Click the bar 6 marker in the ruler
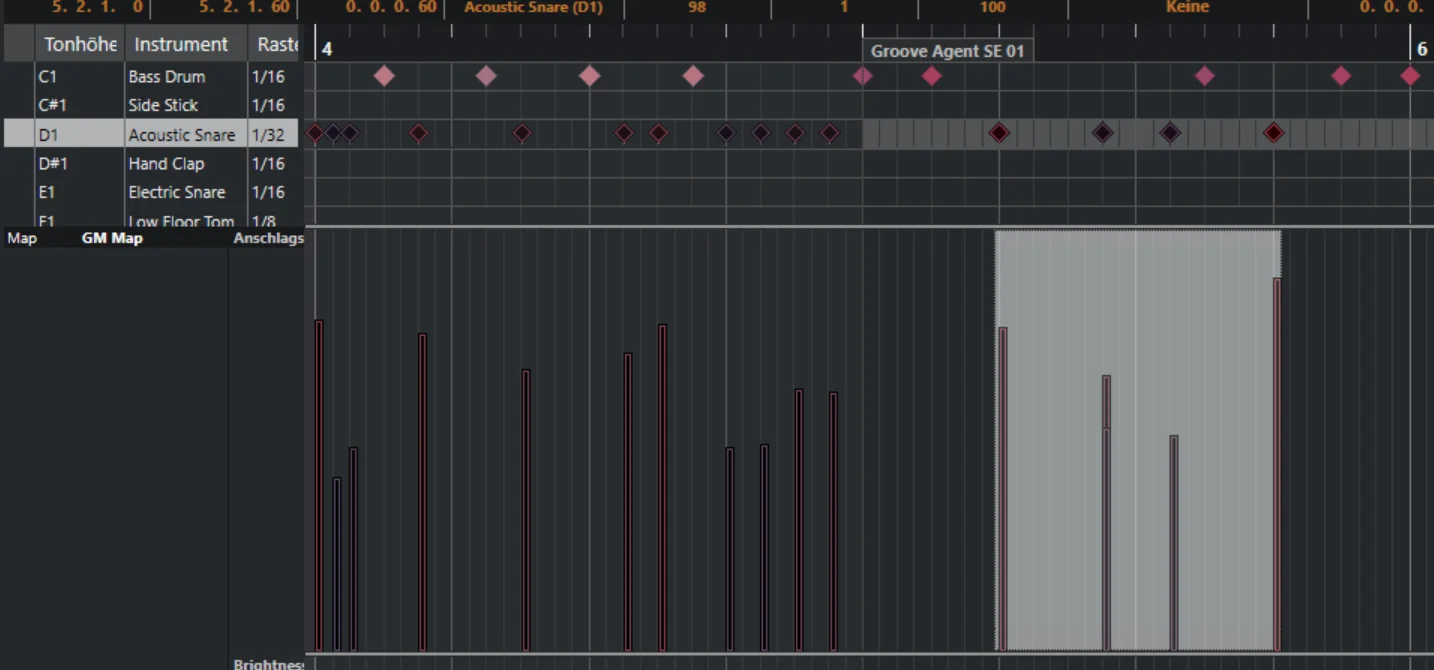 [1422, 49]
